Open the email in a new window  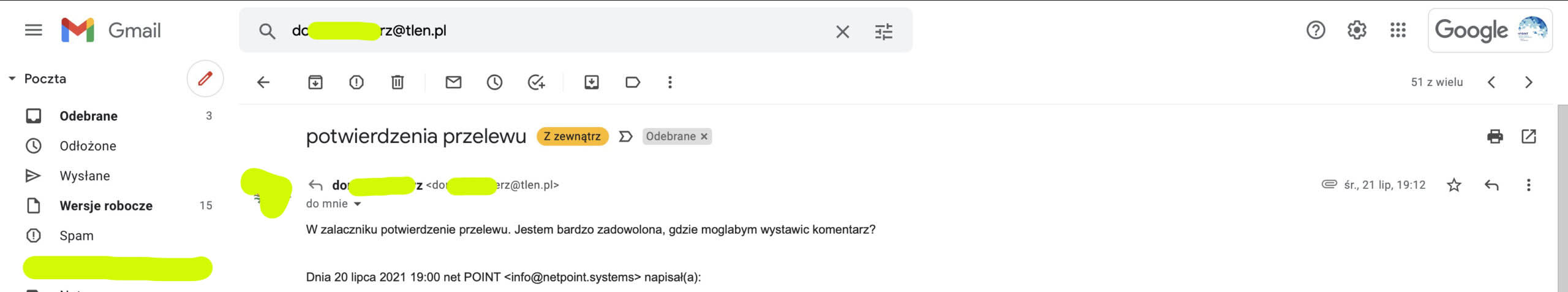point(1529,136)
